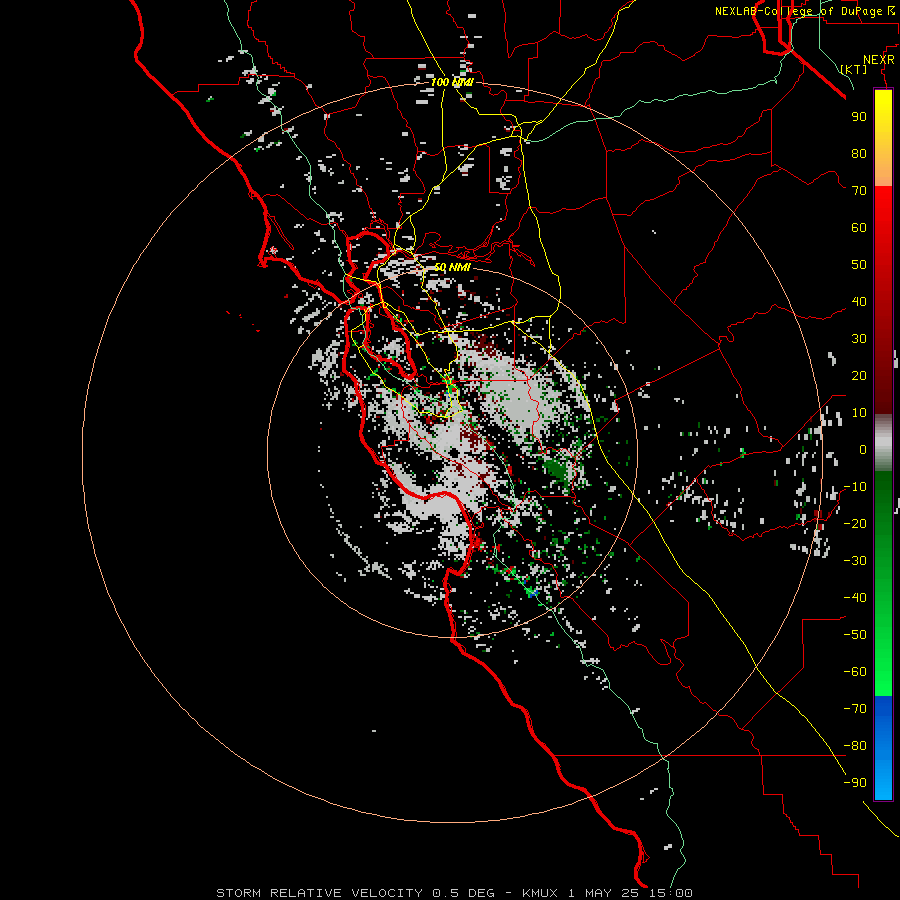Click the positive 10 scale label

click(x=859, y=413)
